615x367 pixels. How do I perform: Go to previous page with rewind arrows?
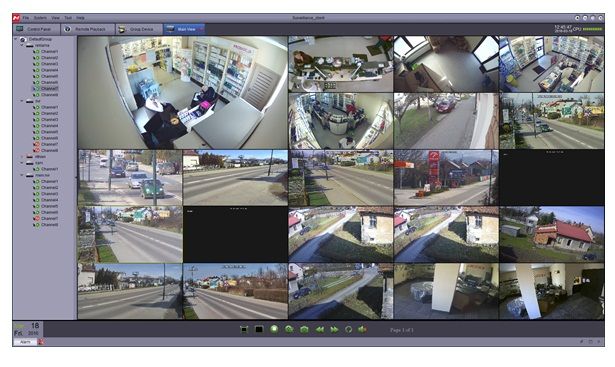point(320,330)
